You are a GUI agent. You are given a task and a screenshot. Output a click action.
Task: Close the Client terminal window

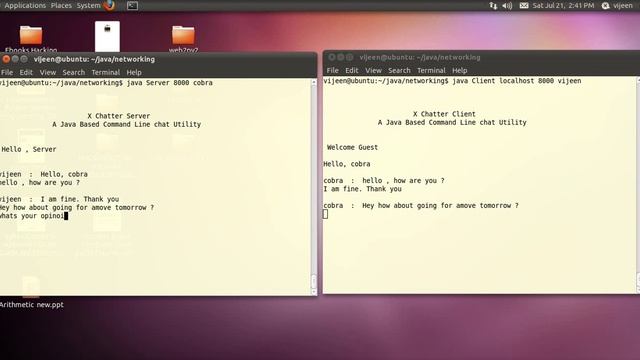pos(332,57)
